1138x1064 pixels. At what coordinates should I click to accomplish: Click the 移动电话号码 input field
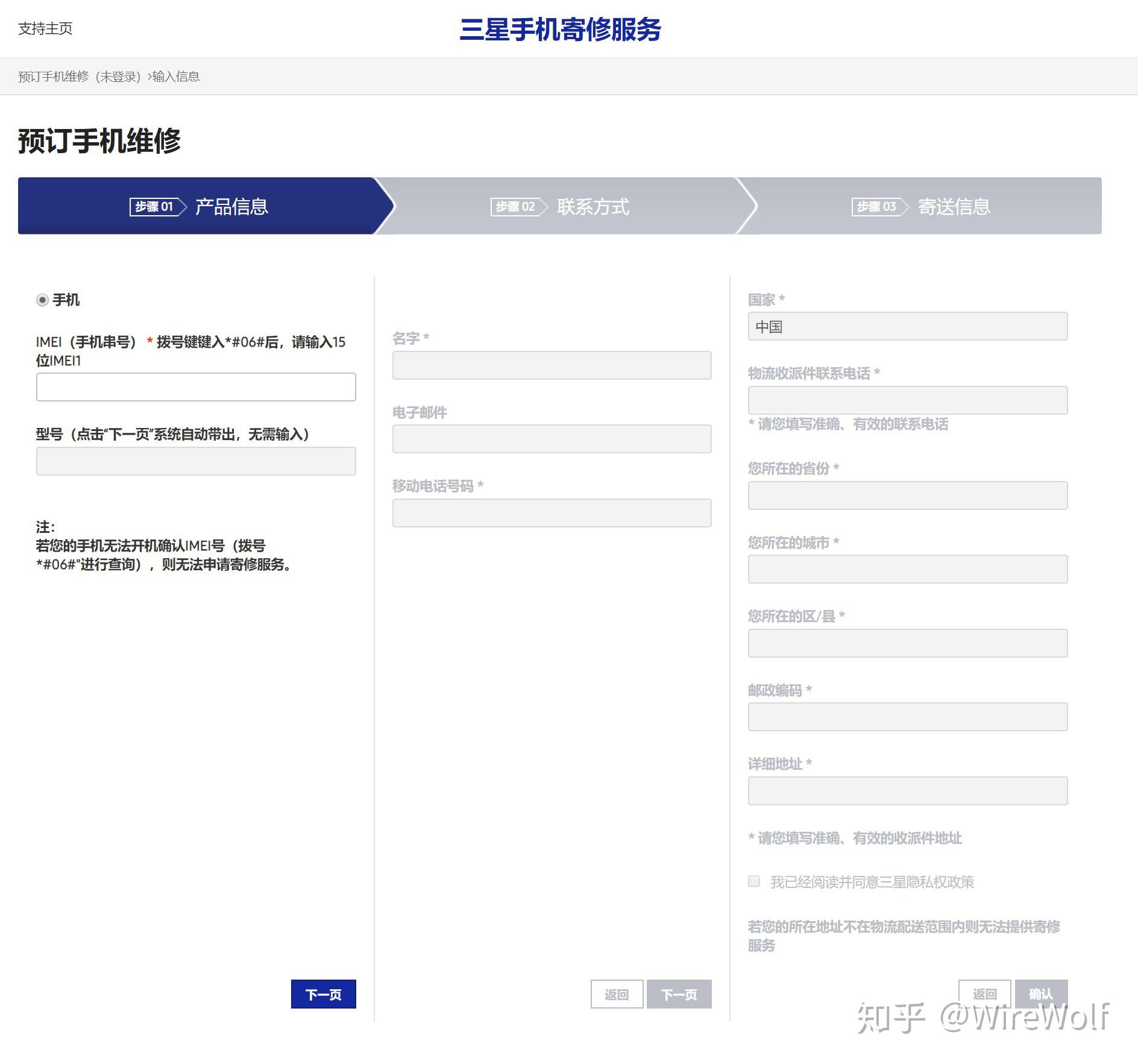tap(552, 513)
